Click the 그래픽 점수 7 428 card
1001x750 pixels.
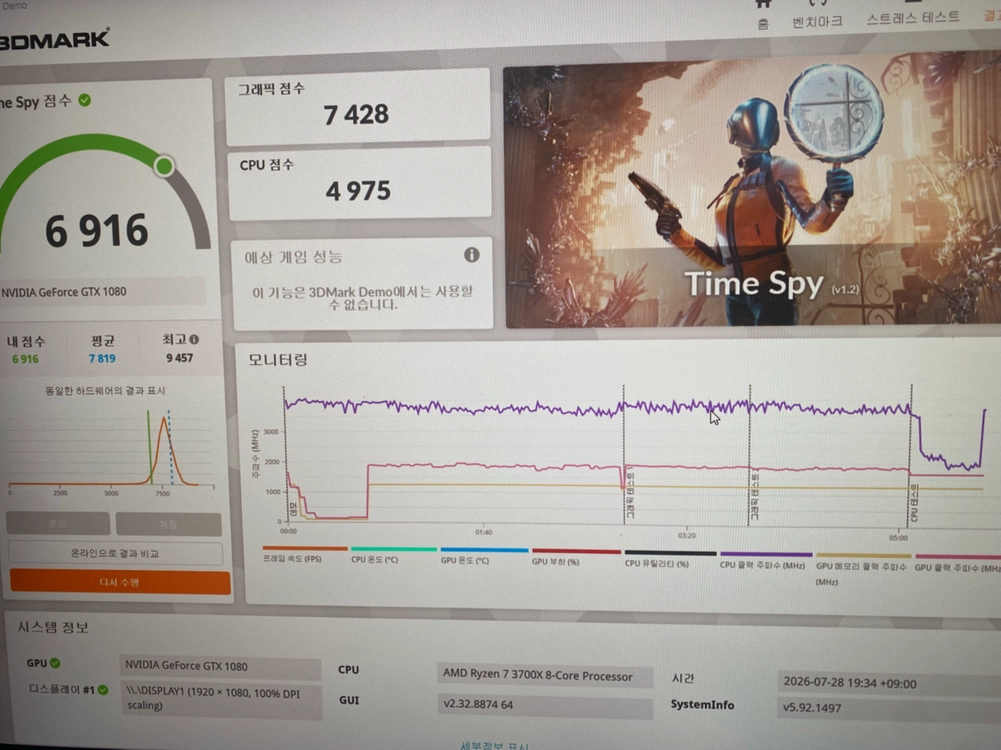coord(358,106)
